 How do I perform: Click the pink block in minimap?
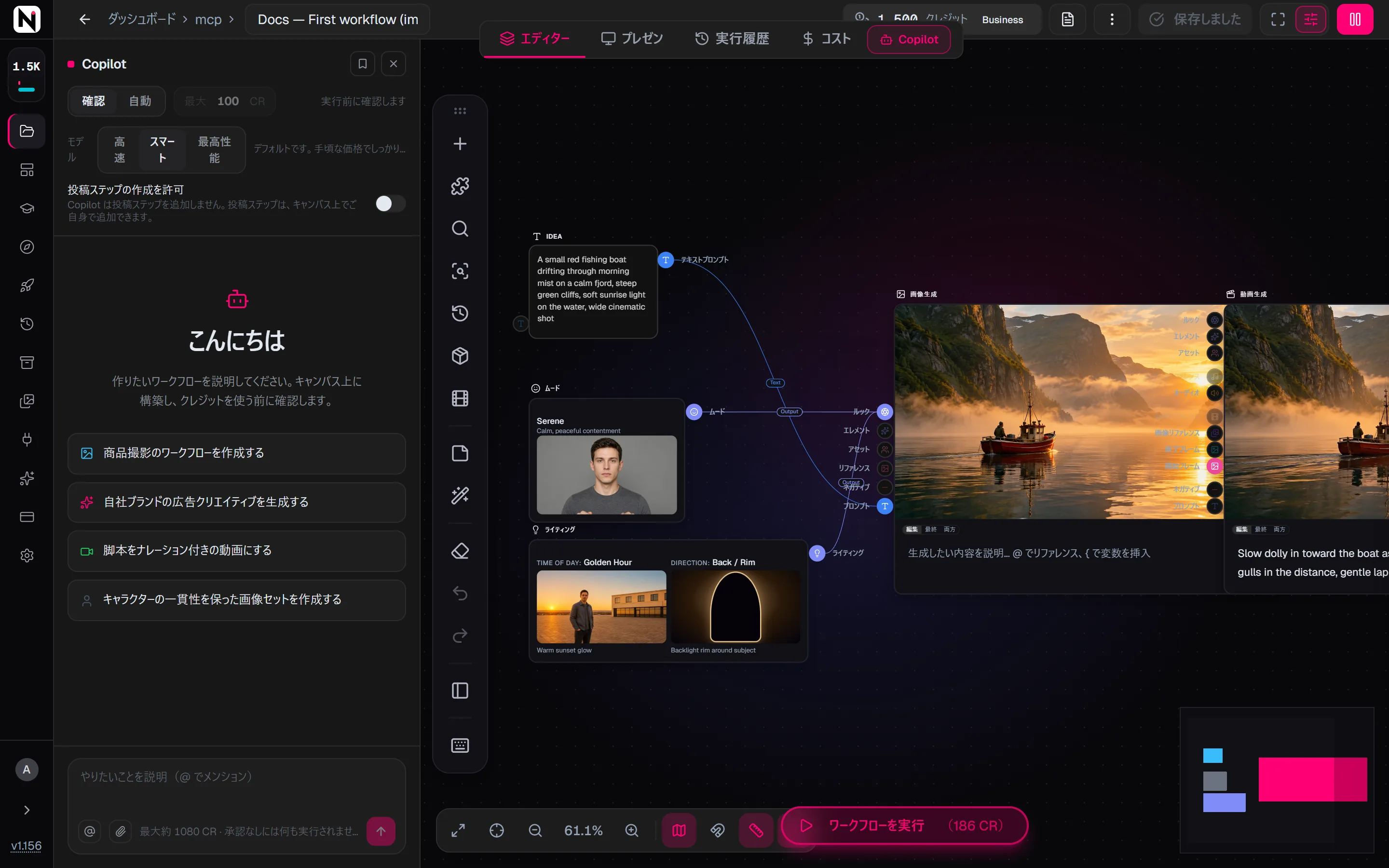tap(1312, 779)
